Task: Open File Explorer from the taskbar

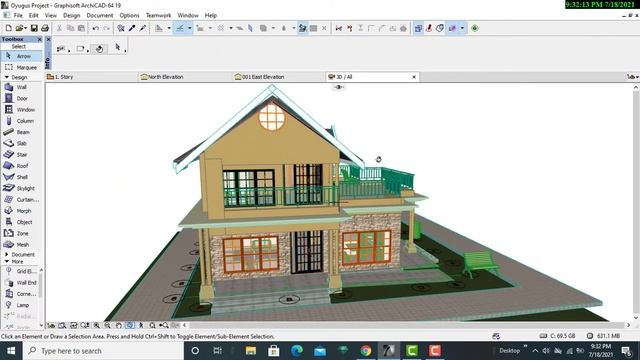Action: [251, 351]
